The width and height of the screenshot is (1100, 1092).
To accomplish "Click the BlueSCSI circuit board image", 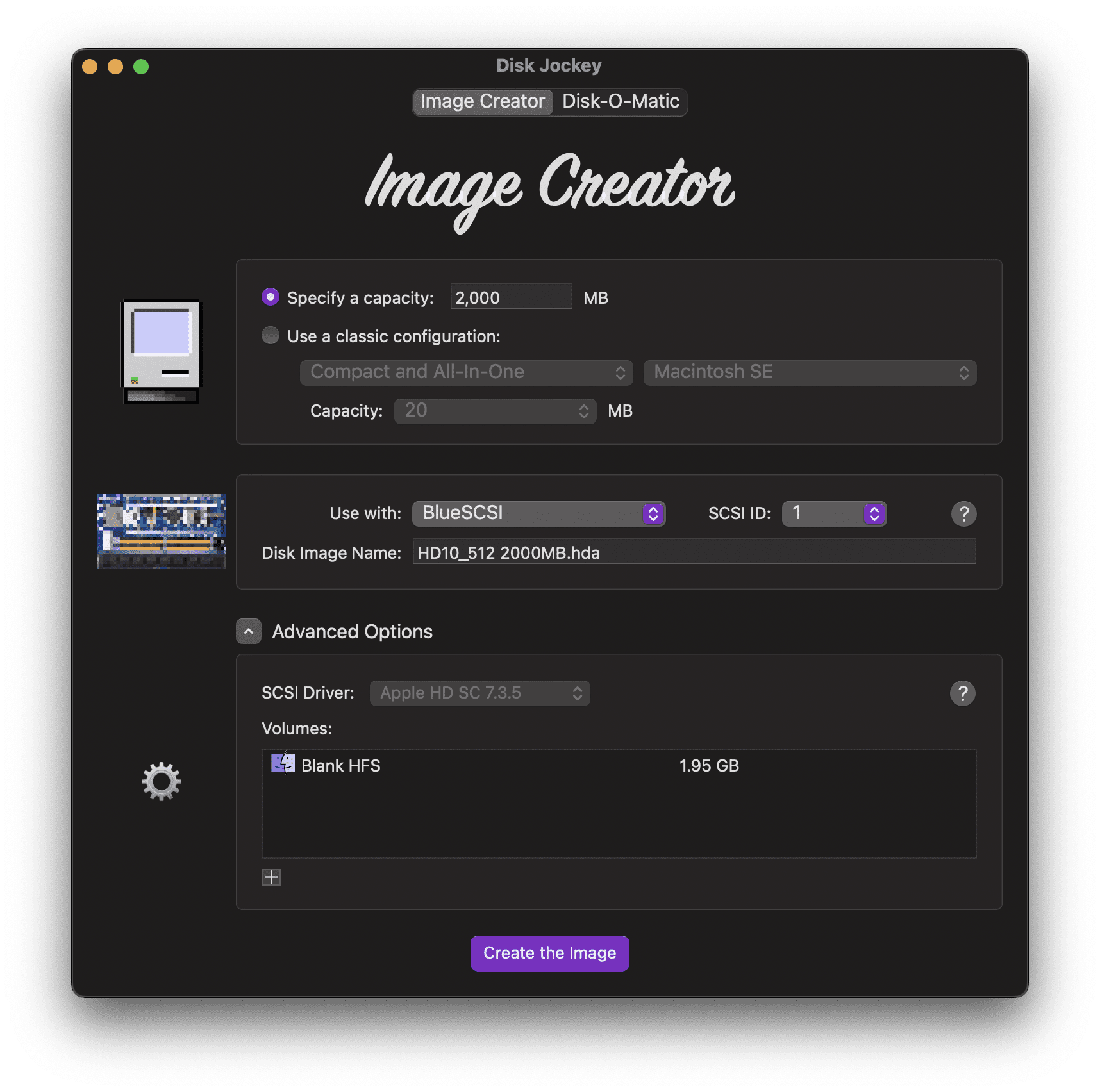I will tap(161, 531).
